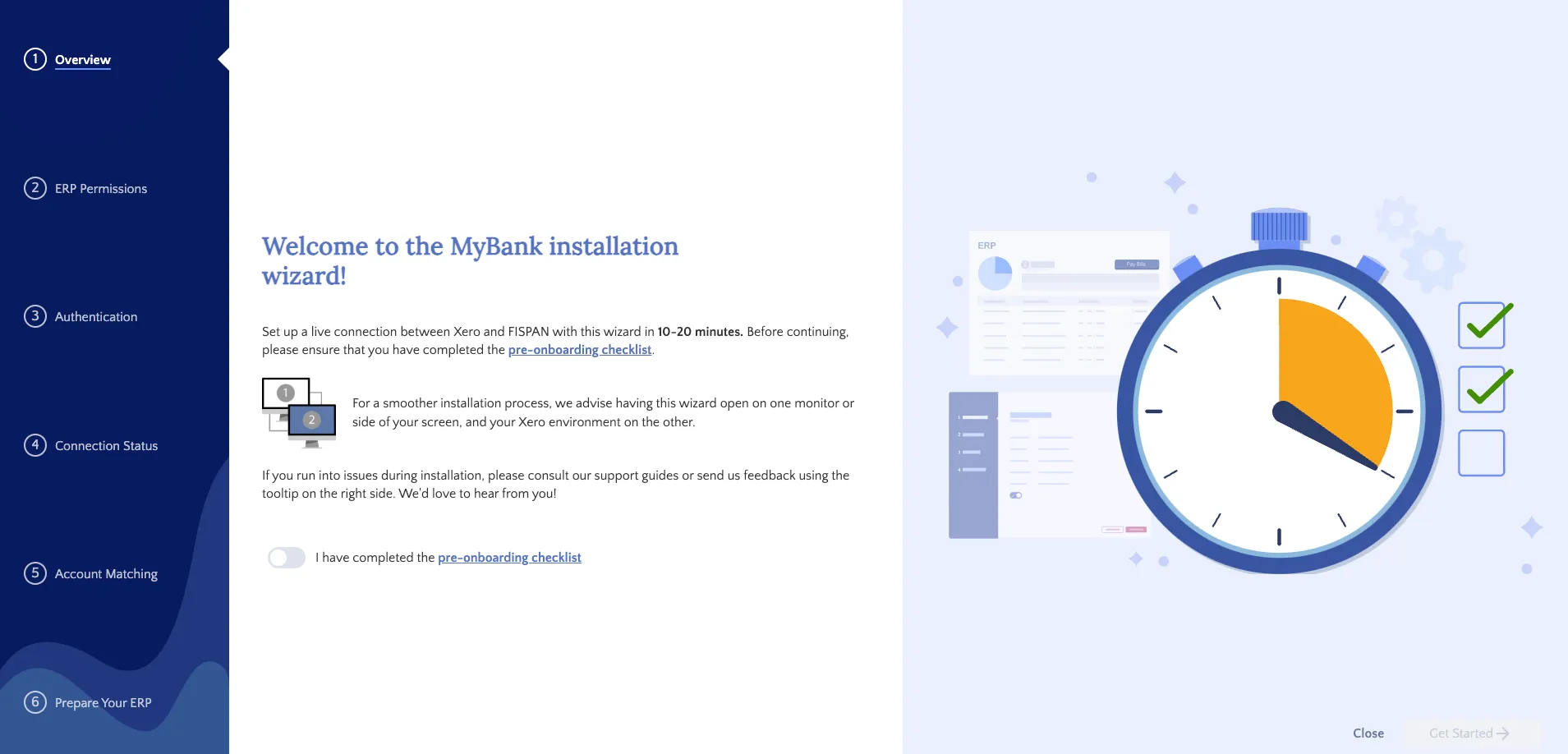Click the bold '10-20 minutes.' text
Screen dimensions: 1568x754
point(700,332)
